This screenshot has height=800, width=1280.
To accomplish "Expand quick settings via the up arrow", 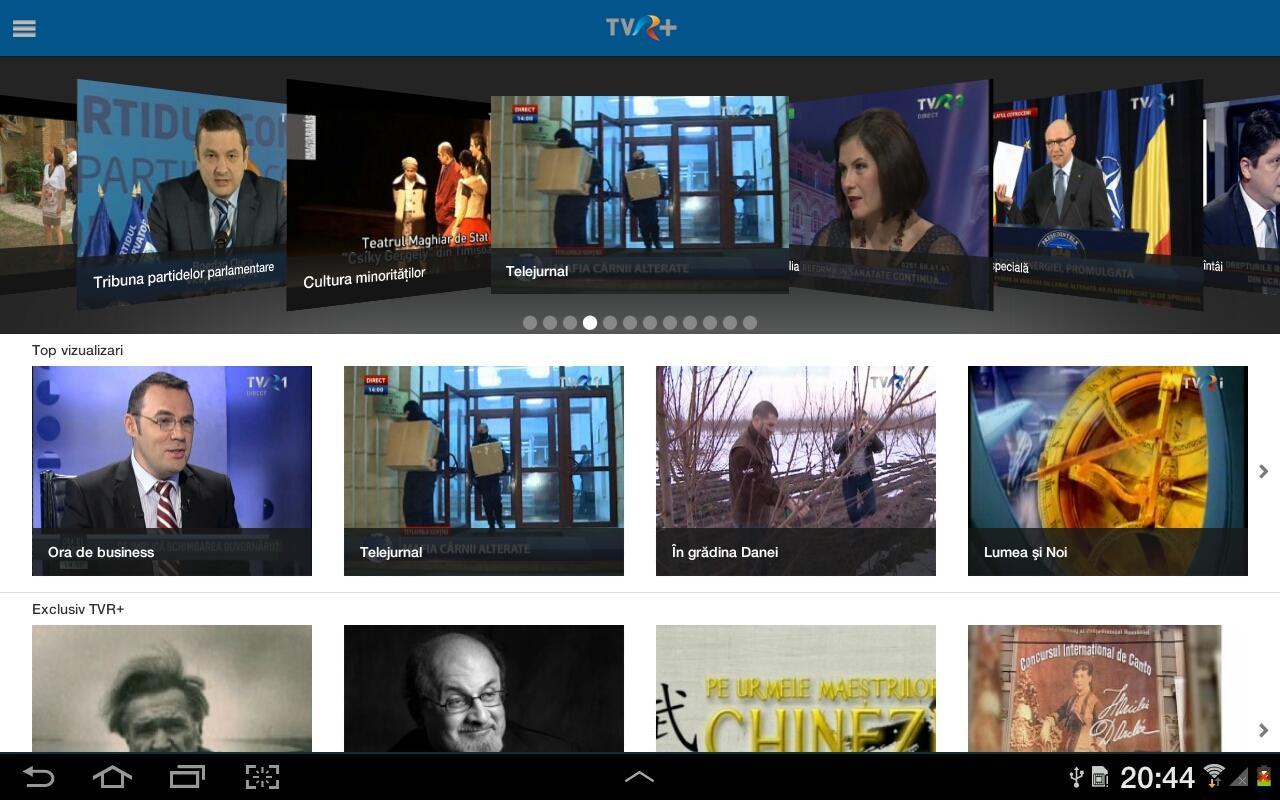I will click(x=640, y=775).
